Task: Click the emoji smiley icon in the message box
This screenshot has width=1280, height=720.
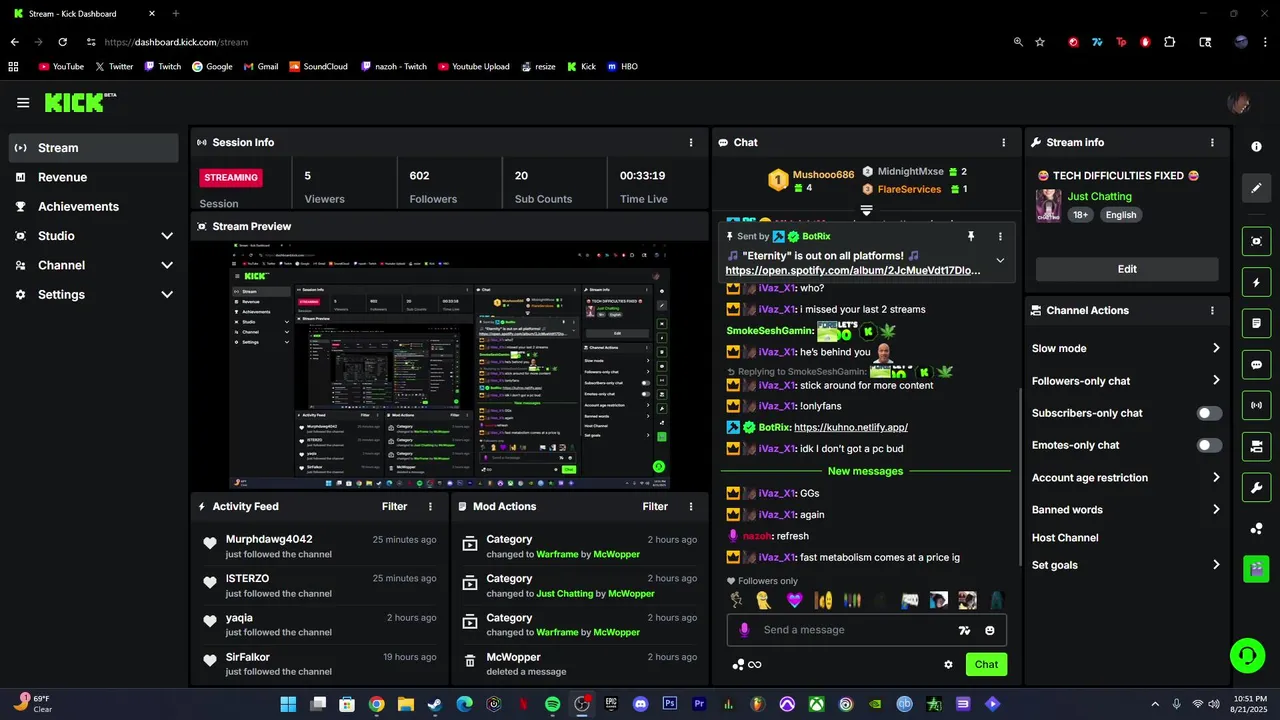Action: 990,630
